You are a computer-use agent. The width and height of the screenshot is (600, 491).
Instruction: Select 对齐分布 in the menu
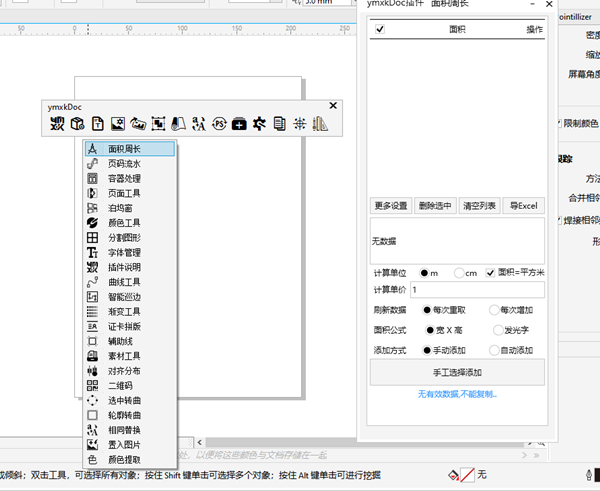130,371
